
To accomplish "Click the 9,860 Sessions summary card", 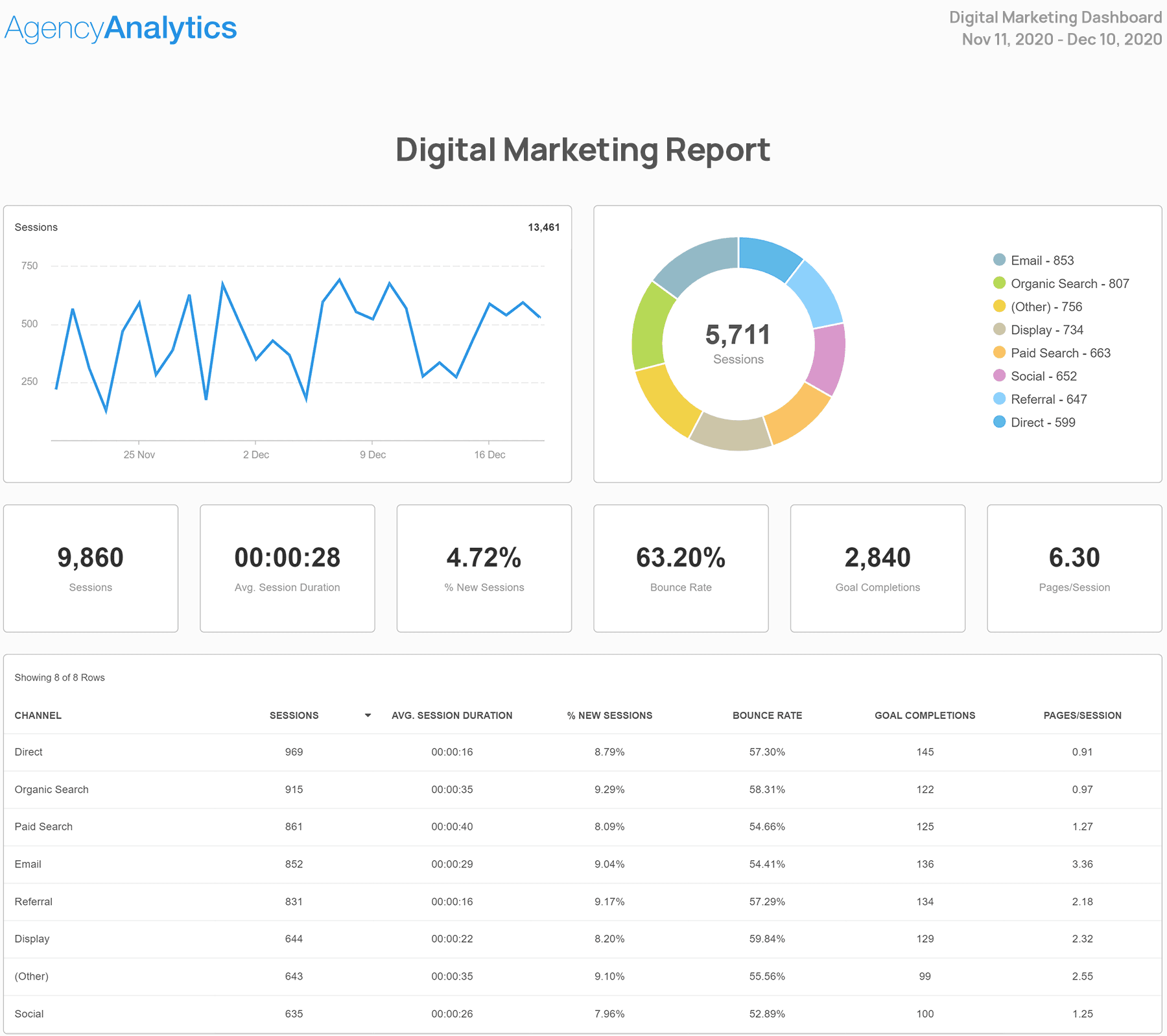I will pos(91,568).
